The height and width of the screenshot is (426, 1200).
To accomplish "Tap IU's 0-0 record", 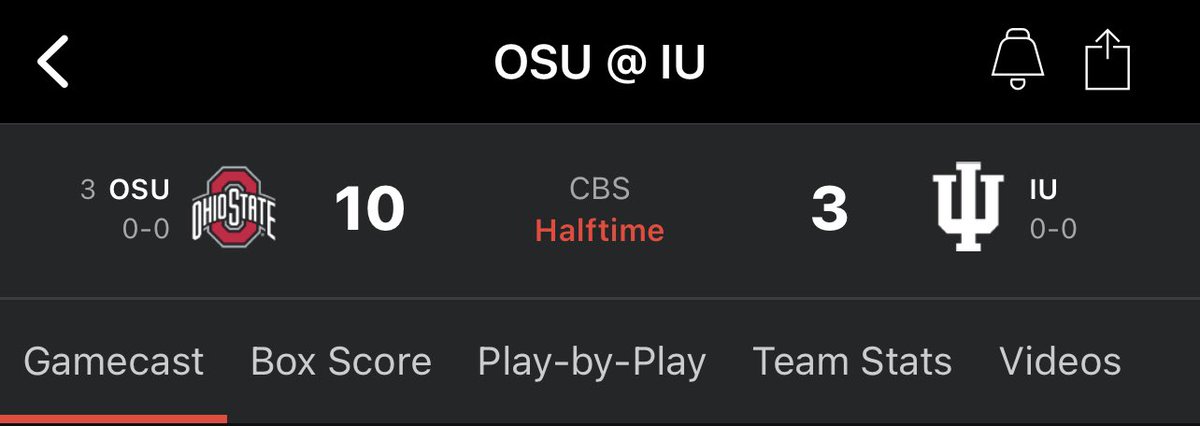I will (1053, 229).
